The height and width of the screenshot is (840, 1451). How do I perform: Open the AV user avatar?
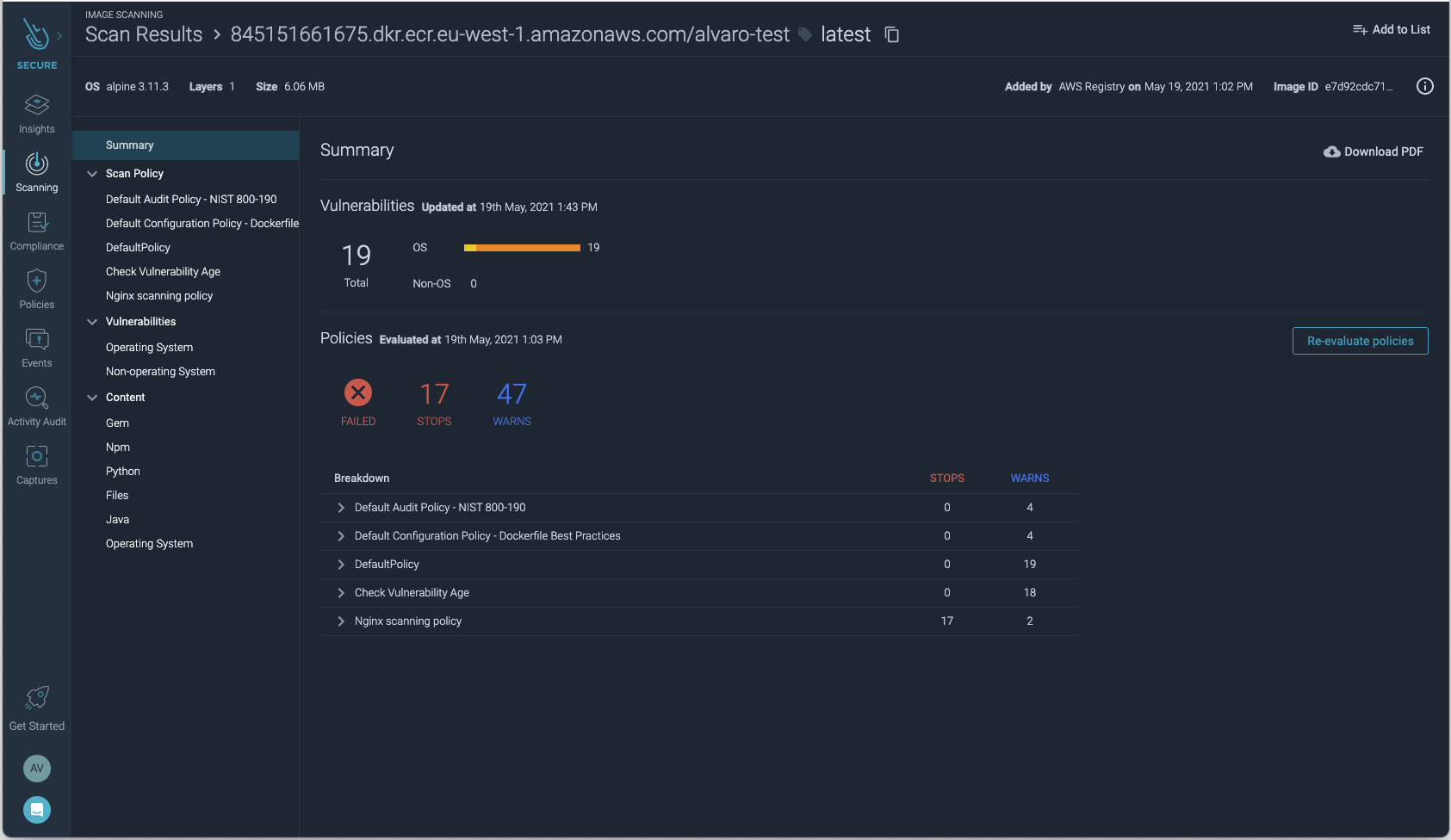36,768
